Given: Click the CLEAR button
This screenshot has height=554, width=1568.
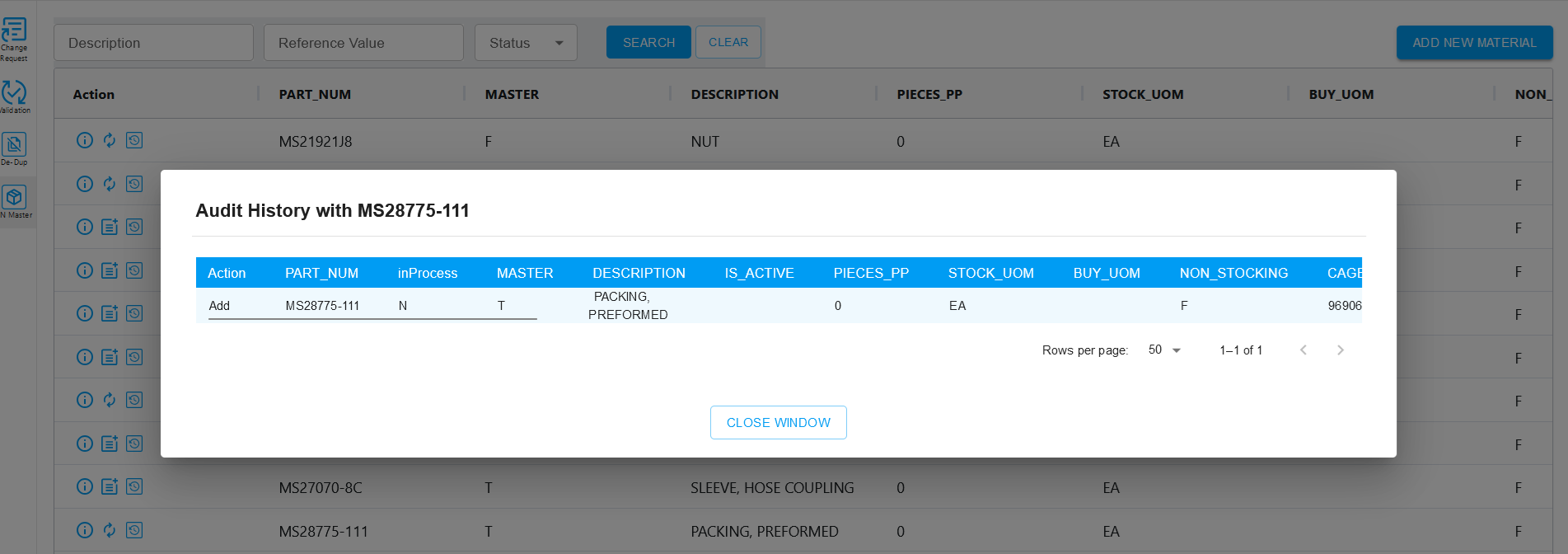Looking at the screenshot, I should point(728,42).
